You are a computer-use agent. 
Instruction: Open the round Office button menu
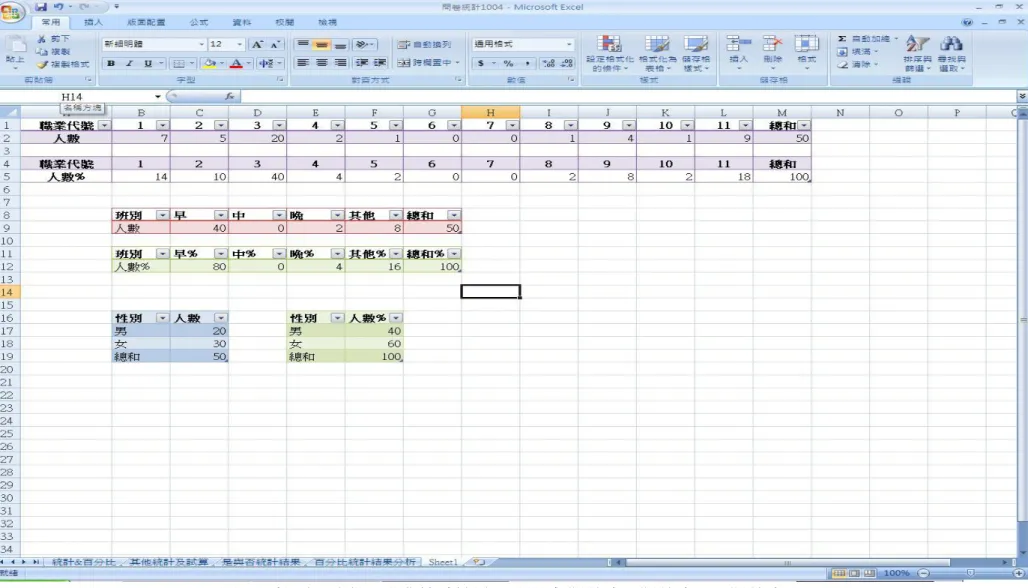click(x=10, y=11)
